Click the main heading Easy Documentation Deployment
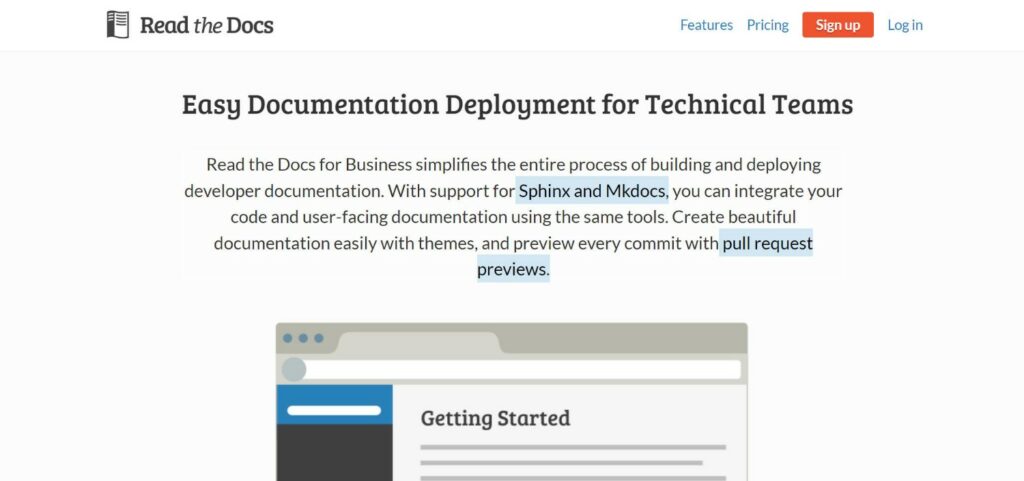 pos(517,104)
